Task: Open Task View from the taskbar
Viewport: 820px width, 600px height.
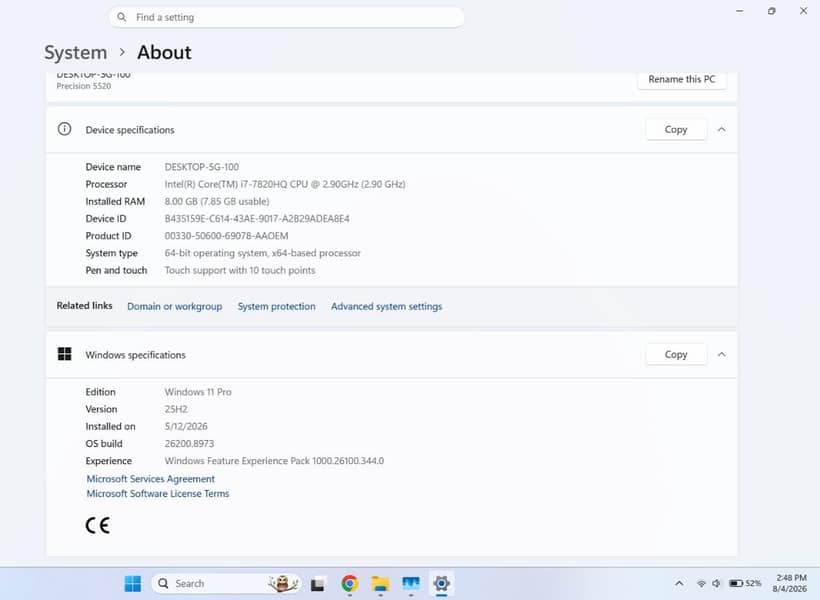Action: pos(317,584)
